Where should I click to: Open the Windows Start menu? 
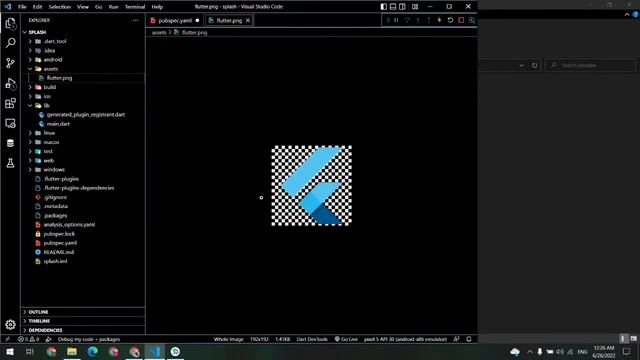9,351
